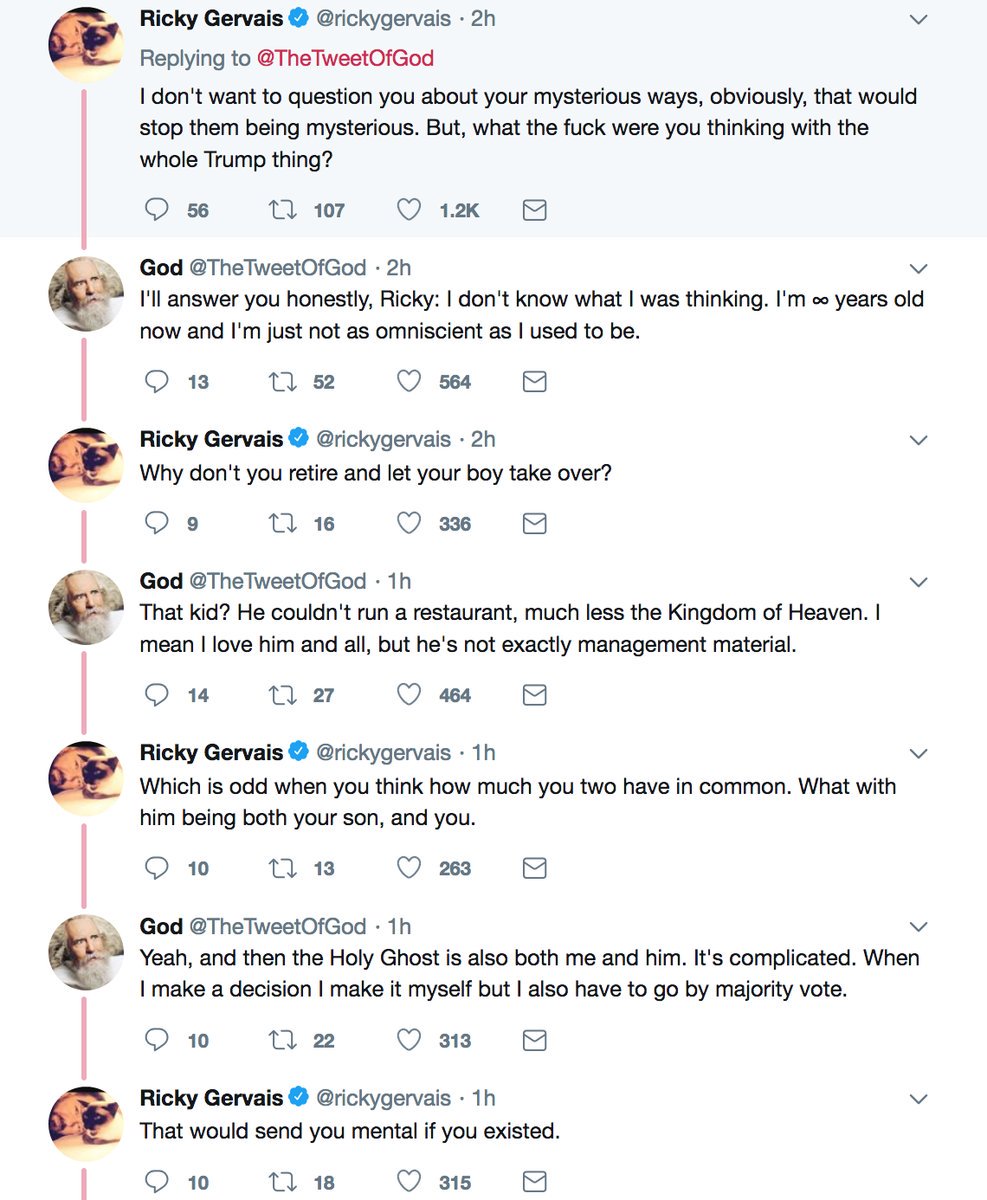The image size is (987, 1200).
Task: Like the tweet asking about Trump
Action: 408,209
